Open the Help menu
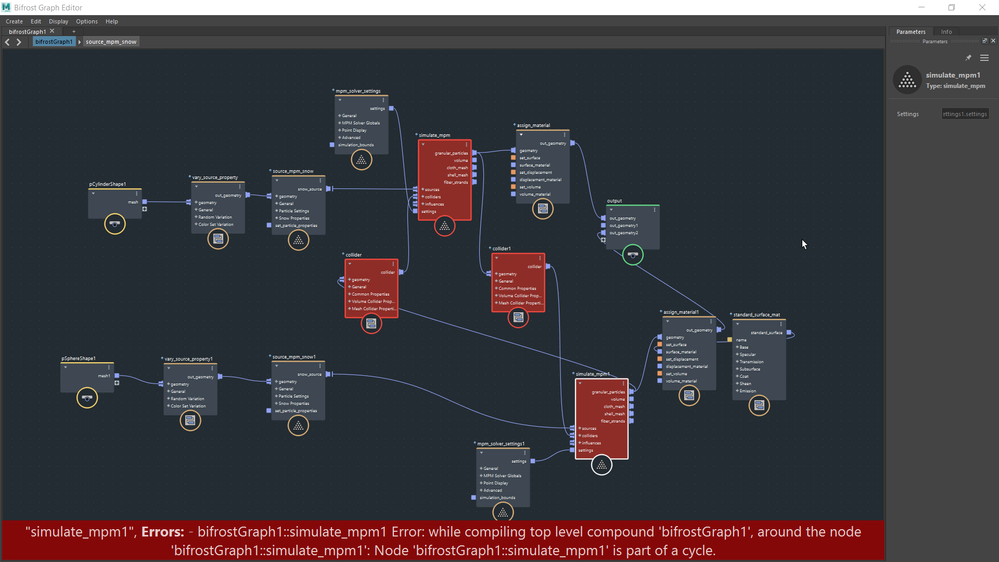 coord(111,21)
